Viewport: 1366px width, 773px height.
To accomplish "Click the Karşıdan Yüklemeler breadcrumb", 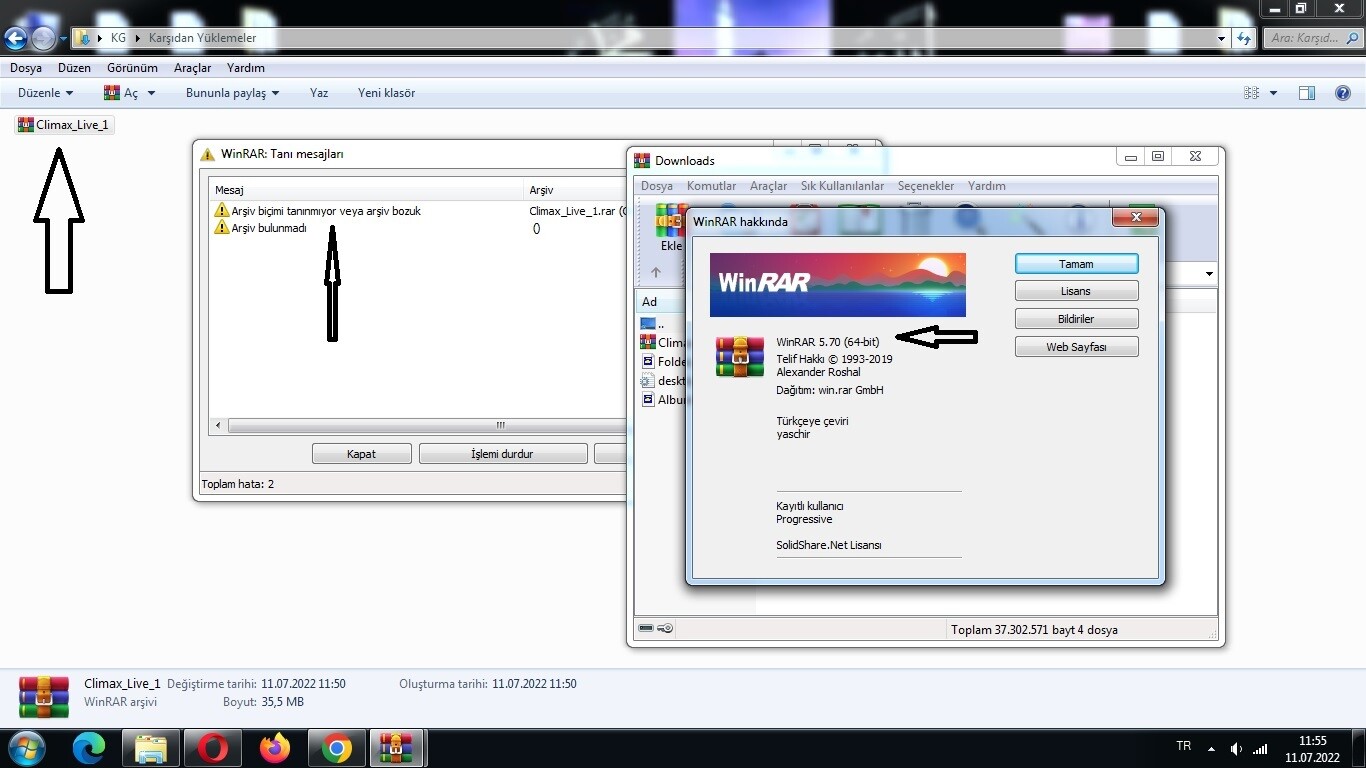I will coord(202,38).
